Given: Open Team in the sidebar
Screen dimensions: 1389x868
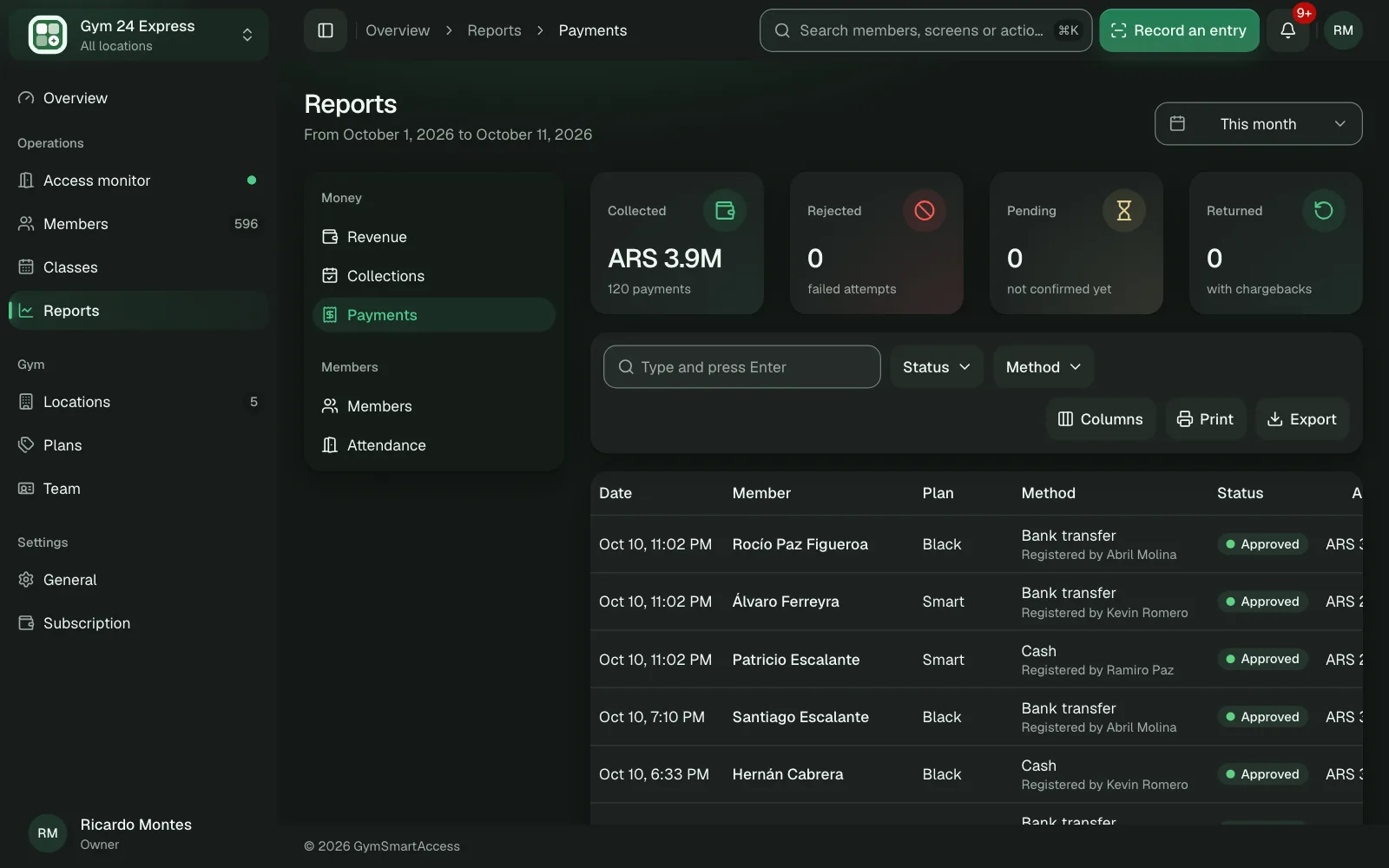Looking at the screenshot, I should [x=139, y=489].
